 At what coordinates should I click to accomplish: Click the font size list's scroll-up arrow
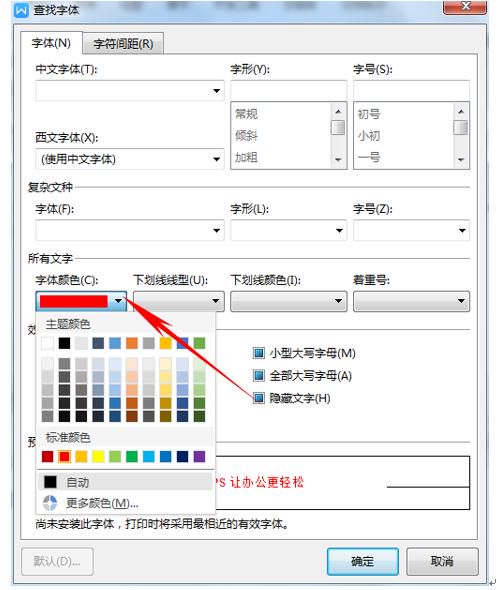(x=461, y=112)
